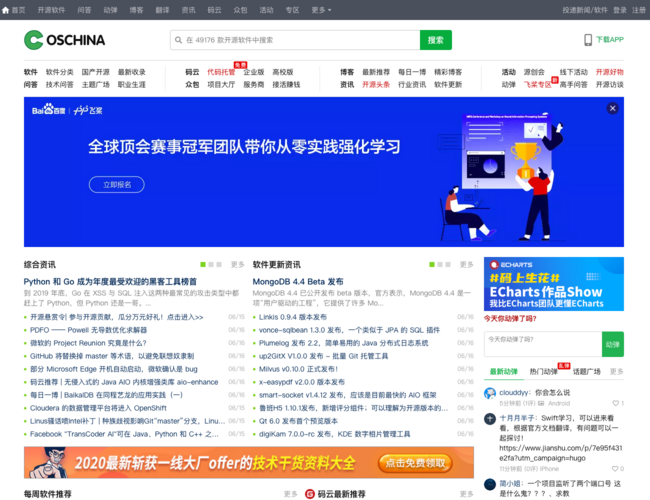Open 翻译 in the top navigation bar
Image resolution: width=650 pixels, height=500 pixels.
click(162, 9)
